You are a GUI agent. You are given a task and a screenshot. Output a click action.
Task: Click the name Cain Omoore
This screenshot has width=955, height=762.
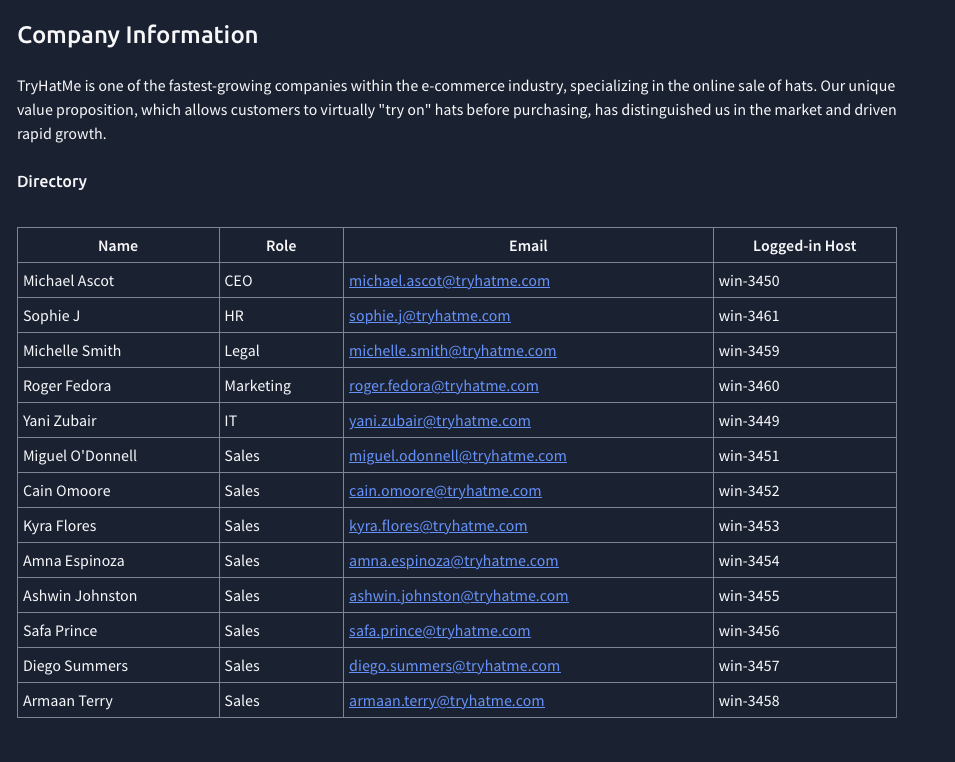coord(67,491)
